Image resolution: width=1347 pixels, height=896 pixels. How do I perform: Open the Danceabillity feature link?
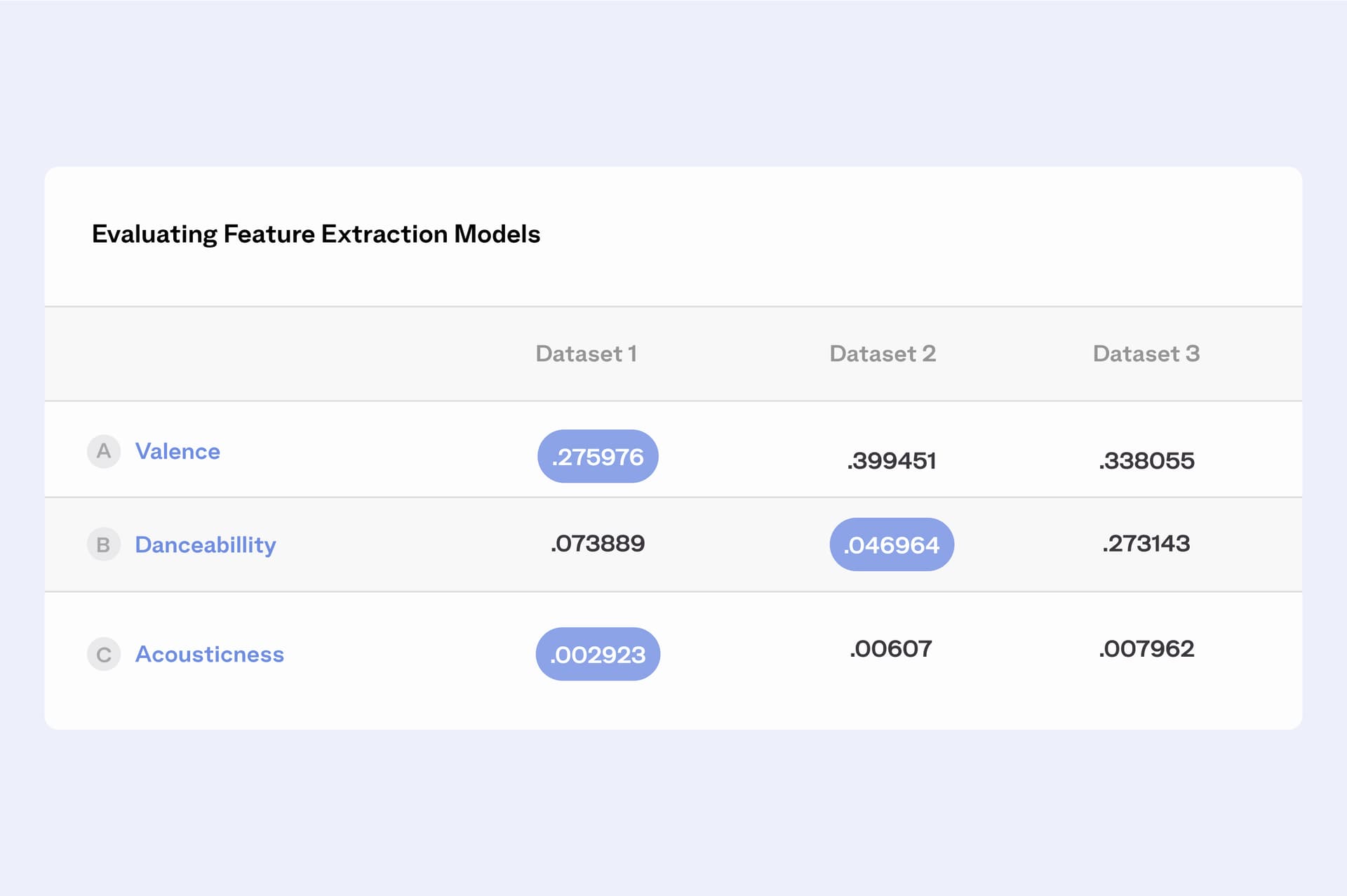point(206,544)
